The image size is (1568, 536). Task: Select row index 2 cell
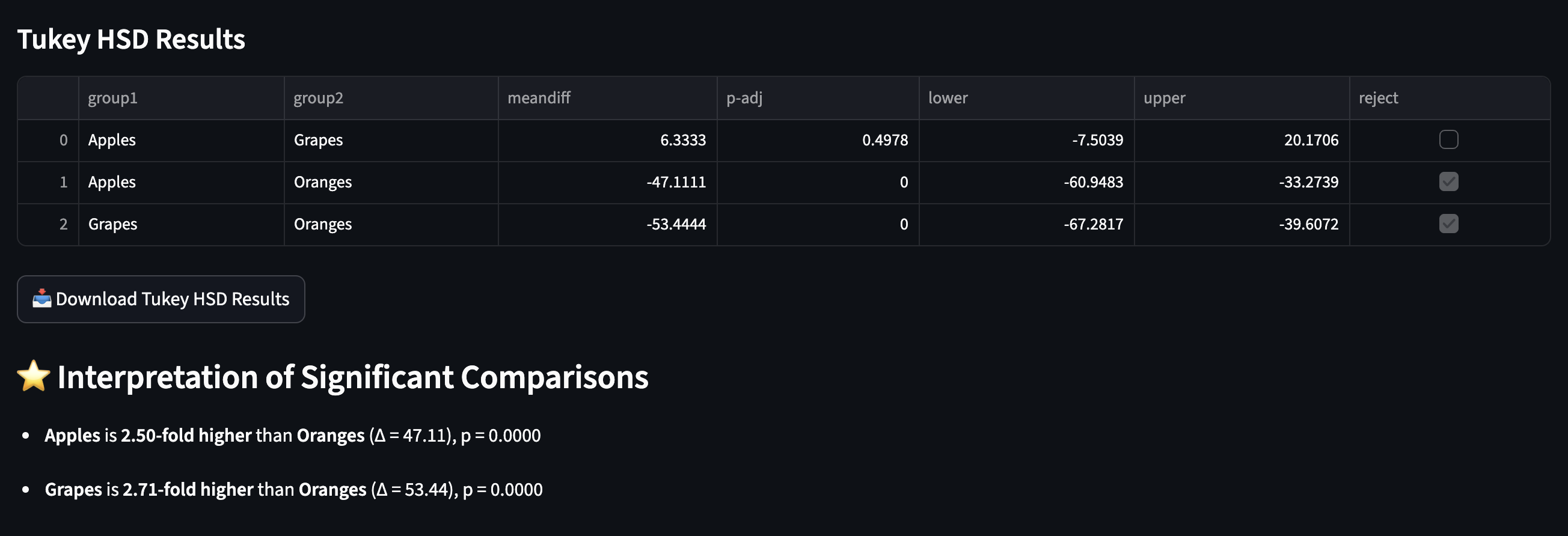[48, 225]
